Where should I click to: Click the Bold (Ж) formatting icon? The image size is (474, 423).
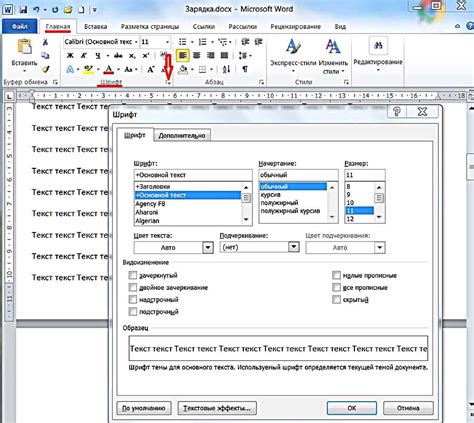click(x=70, y=56)
